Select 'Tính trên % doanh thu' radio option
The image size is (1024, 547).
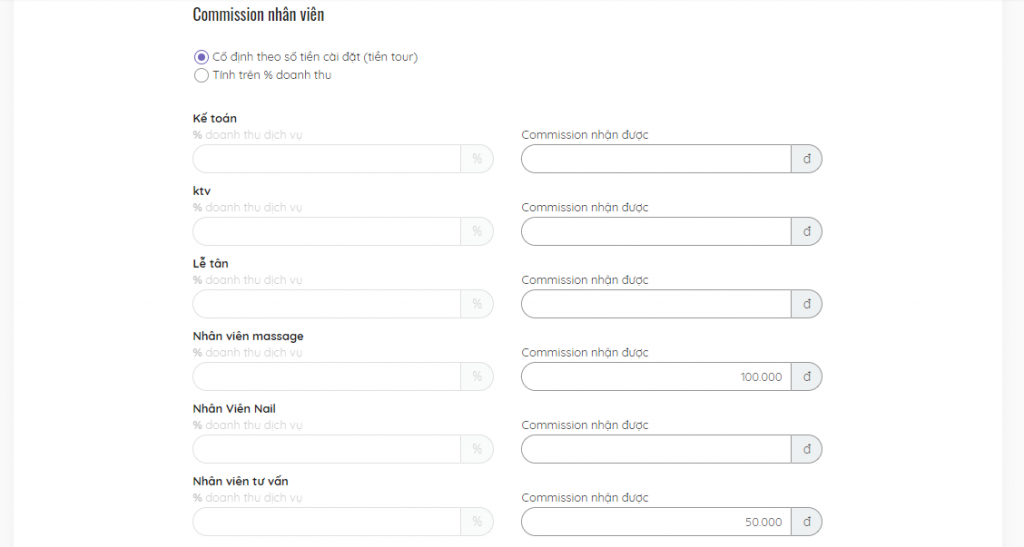(201, 76)
